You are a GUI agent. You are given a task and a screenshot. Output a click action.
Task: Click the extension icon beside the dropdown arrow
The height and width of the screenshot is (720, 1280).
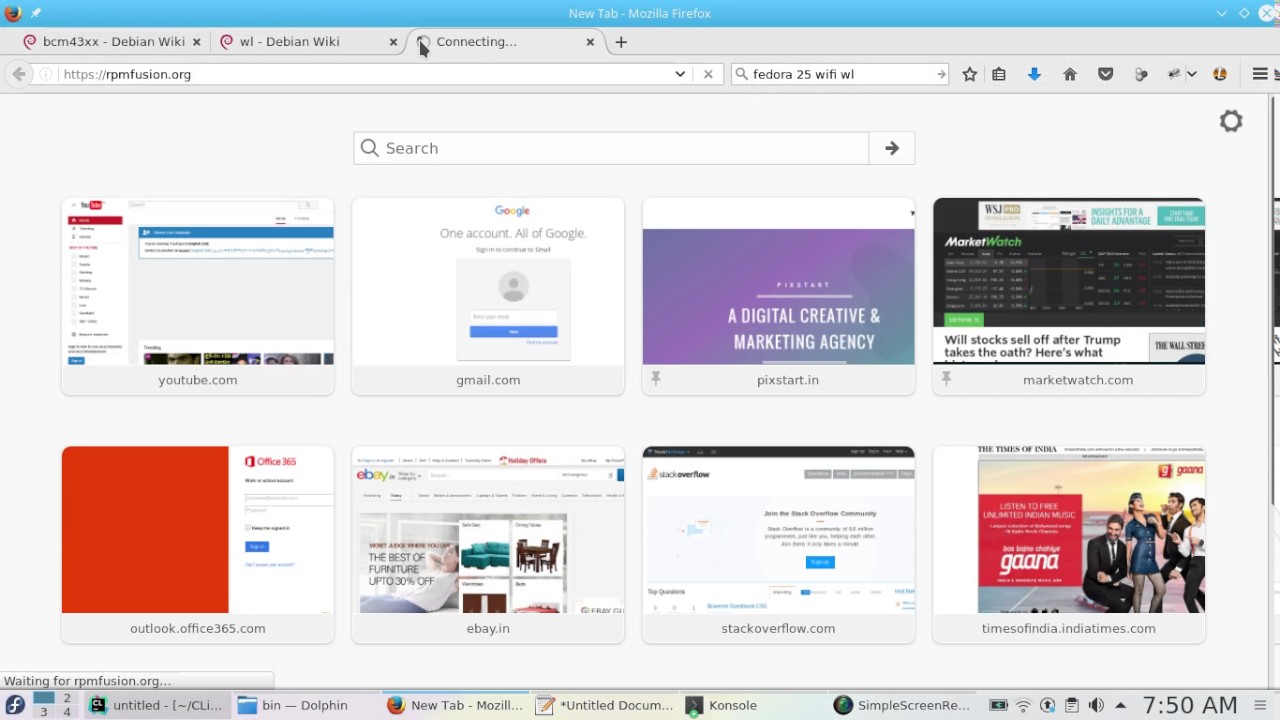(1176, 74)
